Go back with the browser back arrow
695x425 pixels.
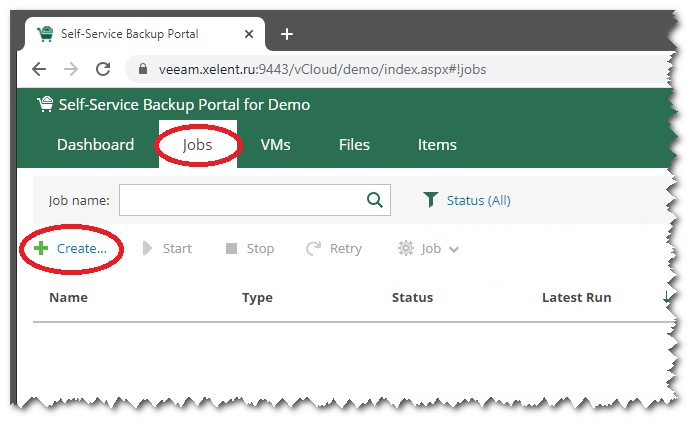[39, 69]
